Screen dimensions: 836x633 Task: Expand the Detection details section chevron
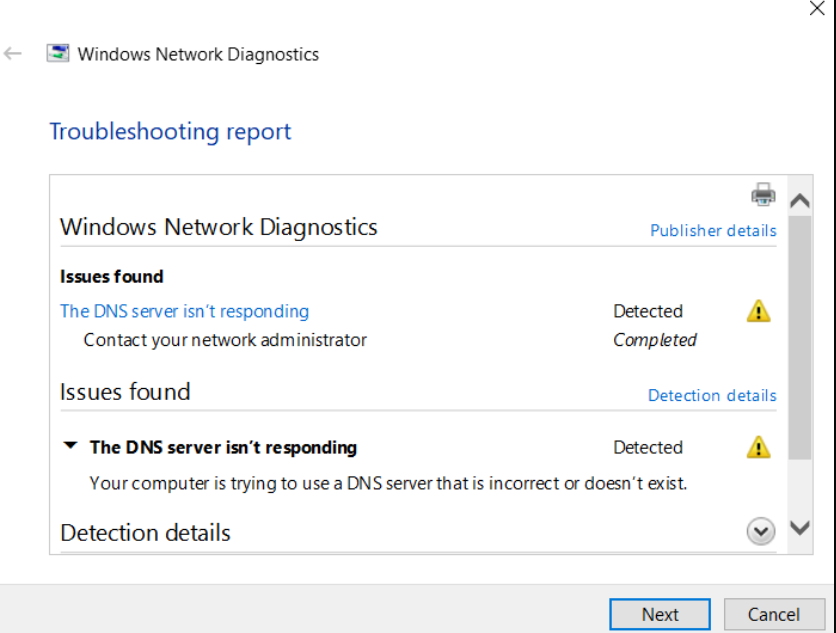click(x=761, y=532)
